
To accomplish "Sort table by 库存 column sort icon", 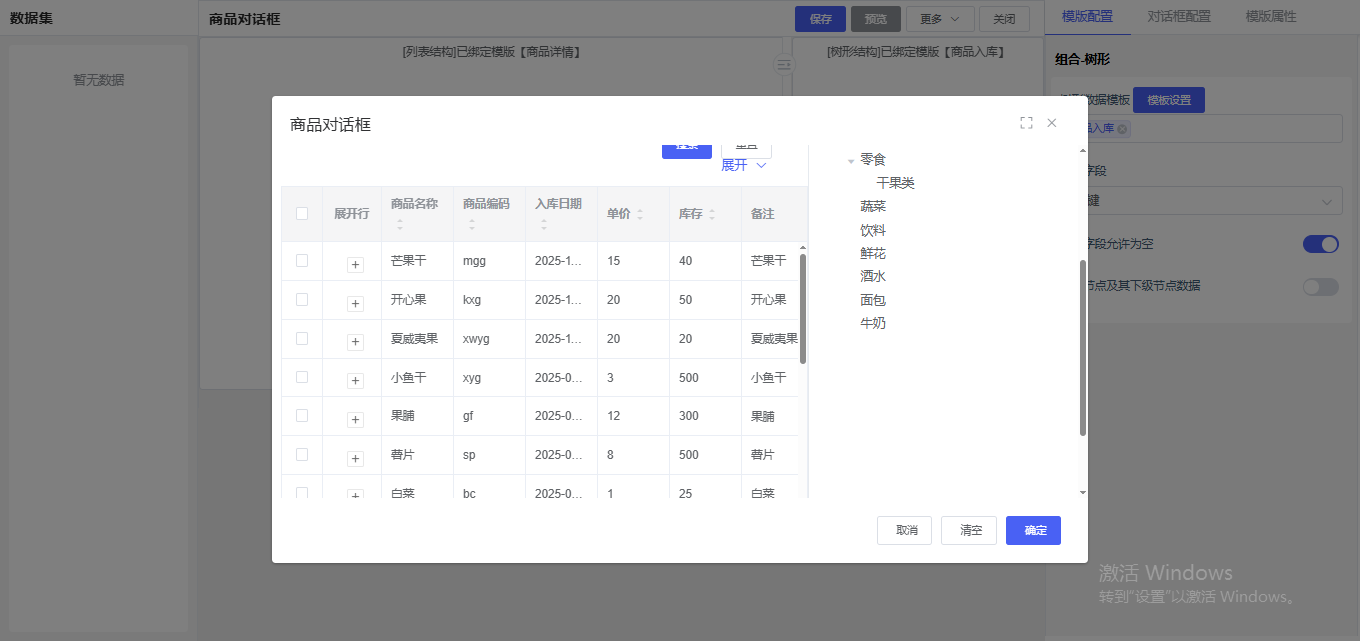I will [x=712, y=214].
